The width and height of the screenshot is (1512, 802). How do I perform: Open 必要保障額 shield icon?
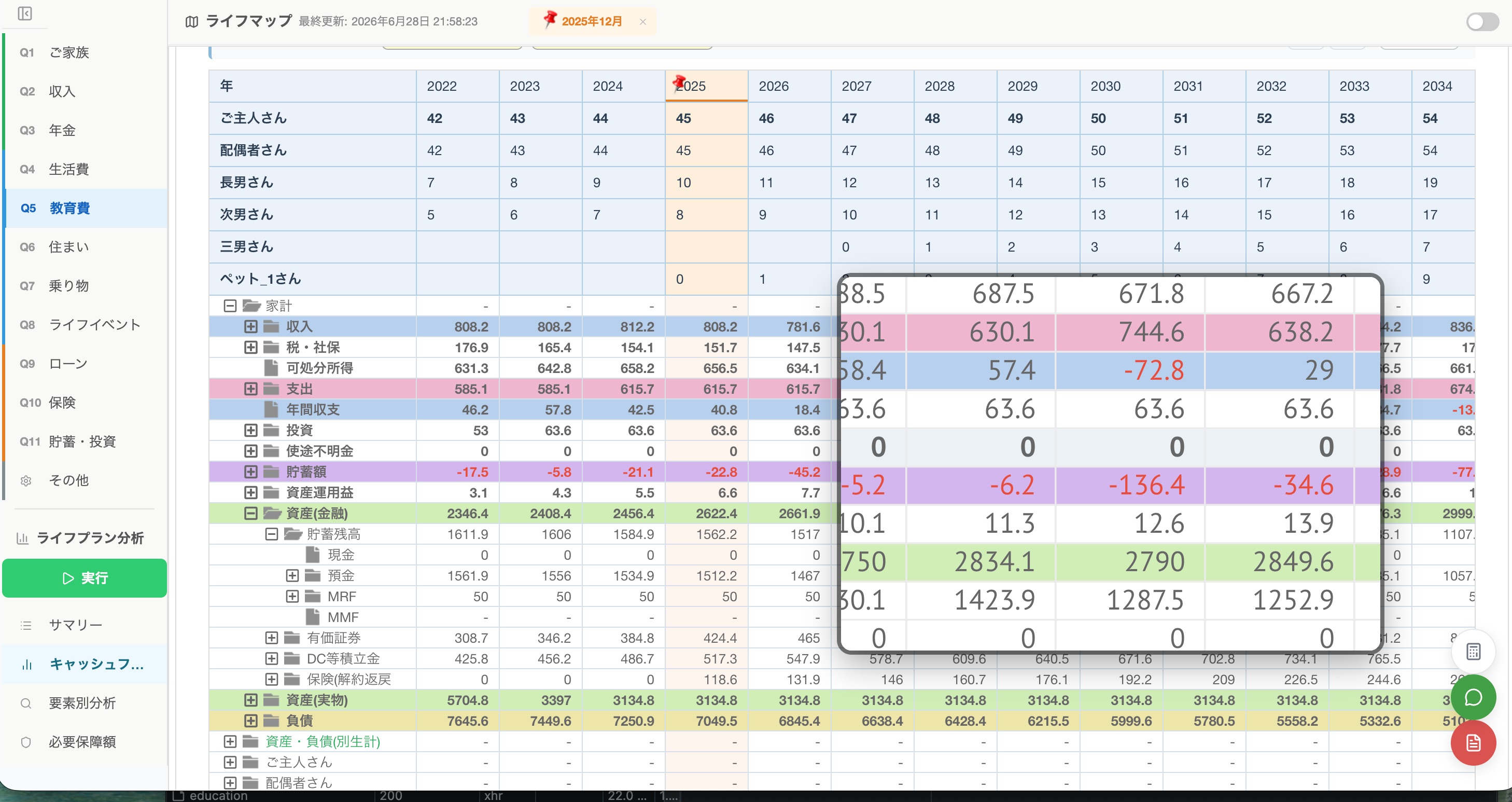pos(26,742)
